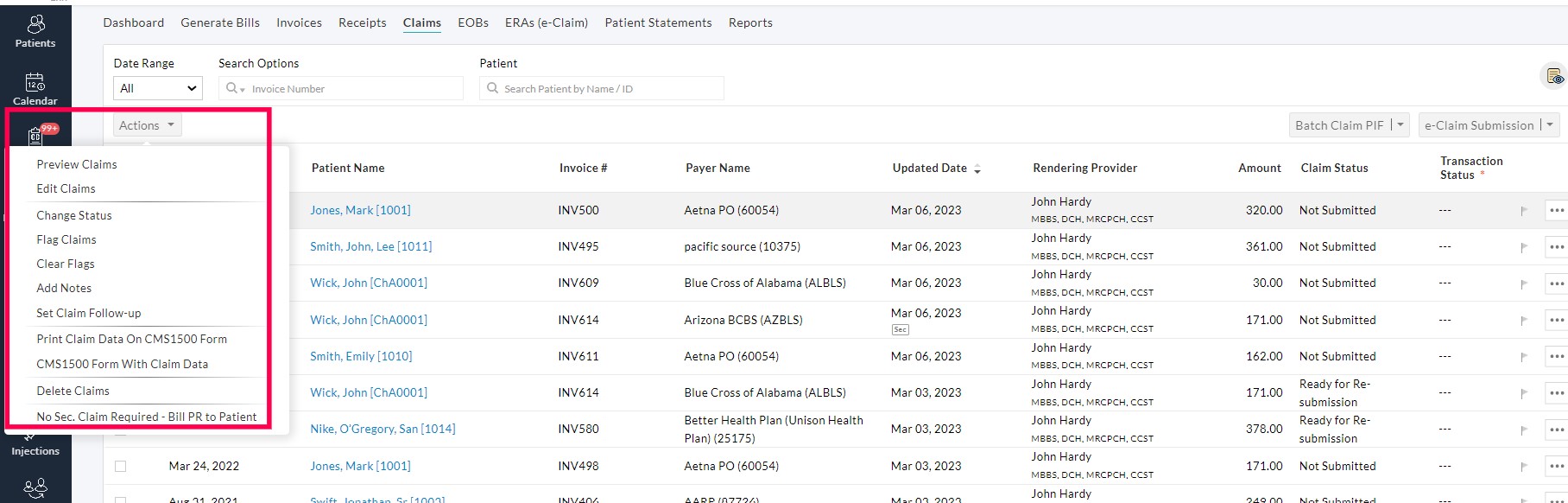1568x503 pixels.
Task: Open patient link Smith, Emily [1010]
Action: [x=361, y=356]
